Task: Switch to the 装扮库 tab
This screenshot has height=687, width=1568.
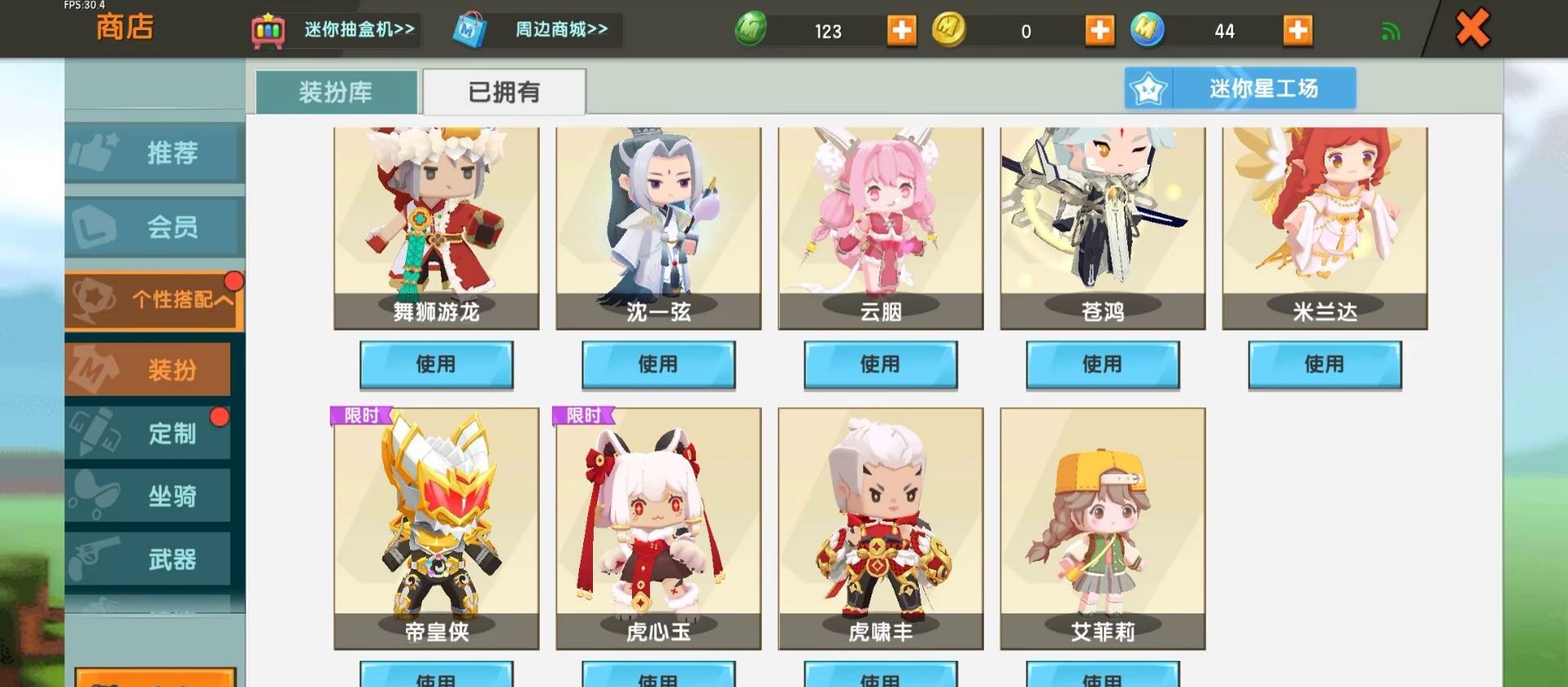Action: pyautogui.click(x=336, y=91)
